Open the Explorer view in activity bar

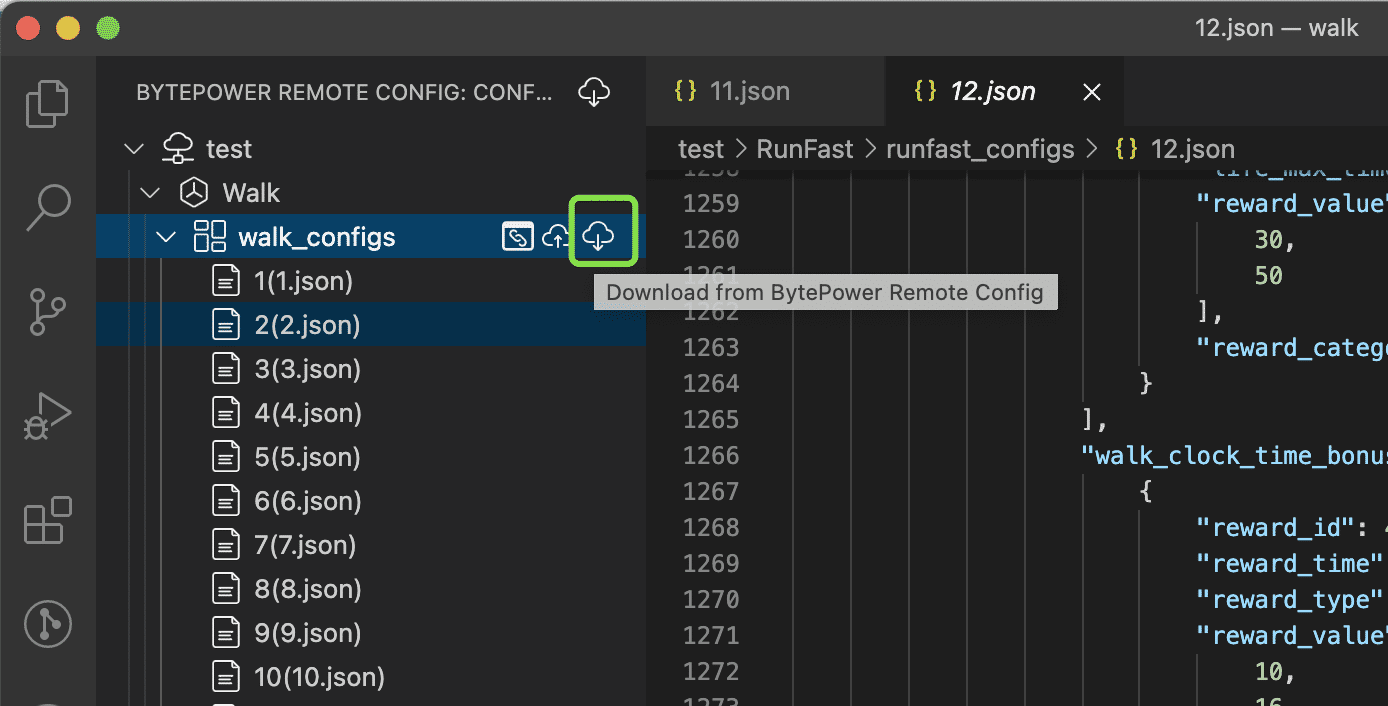click(x=47, y=103)
